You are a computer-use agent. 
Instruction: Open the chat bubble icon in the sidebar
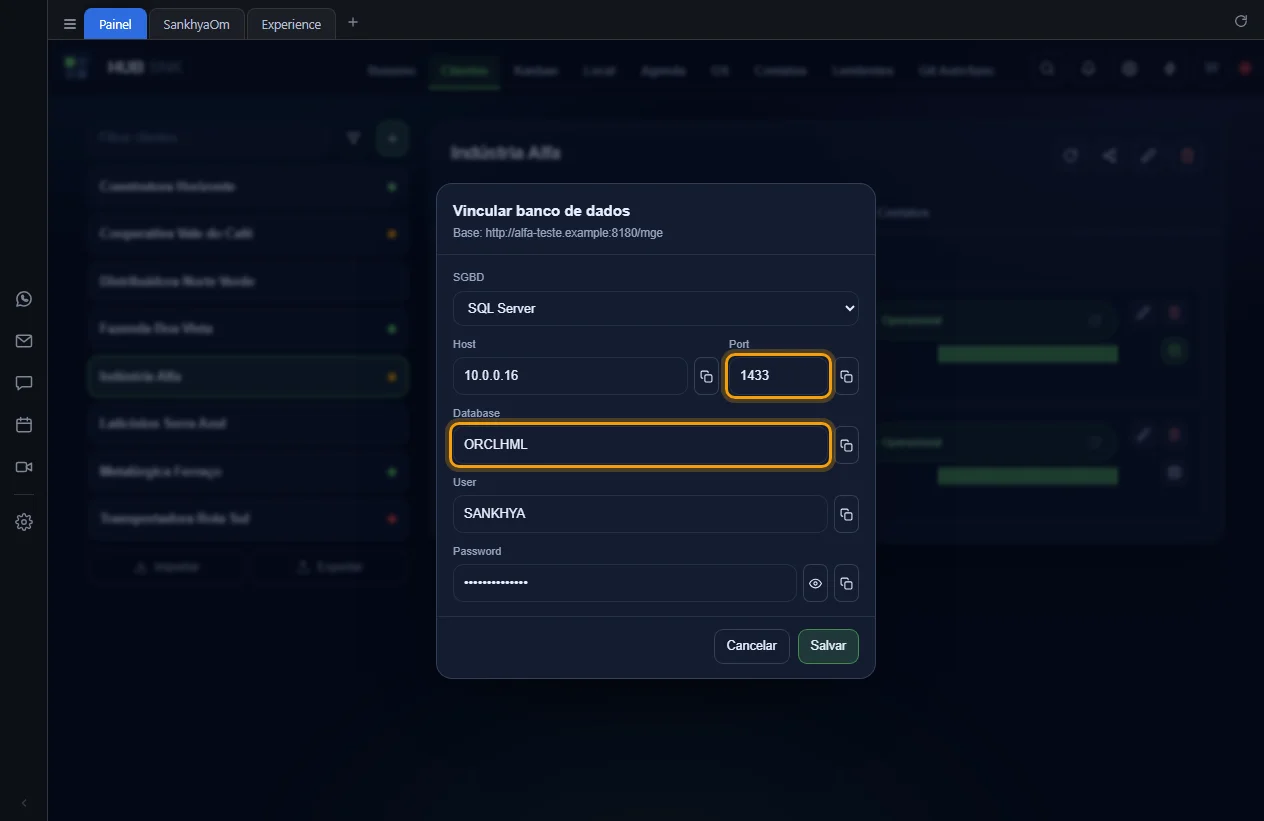pyautogui.click(x=24, y=383)
